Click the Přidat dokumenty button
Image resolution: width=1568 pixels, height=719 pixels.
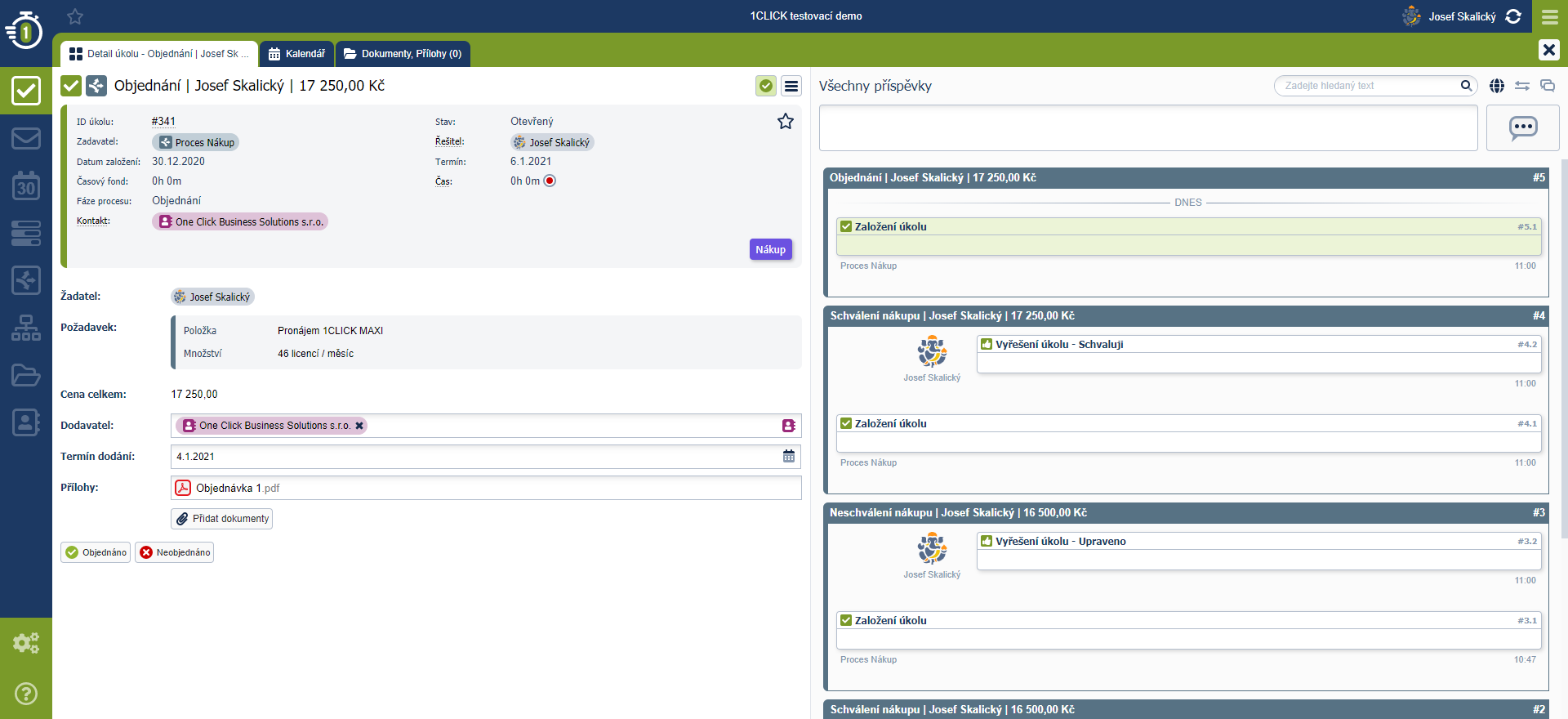click(222, 519)
